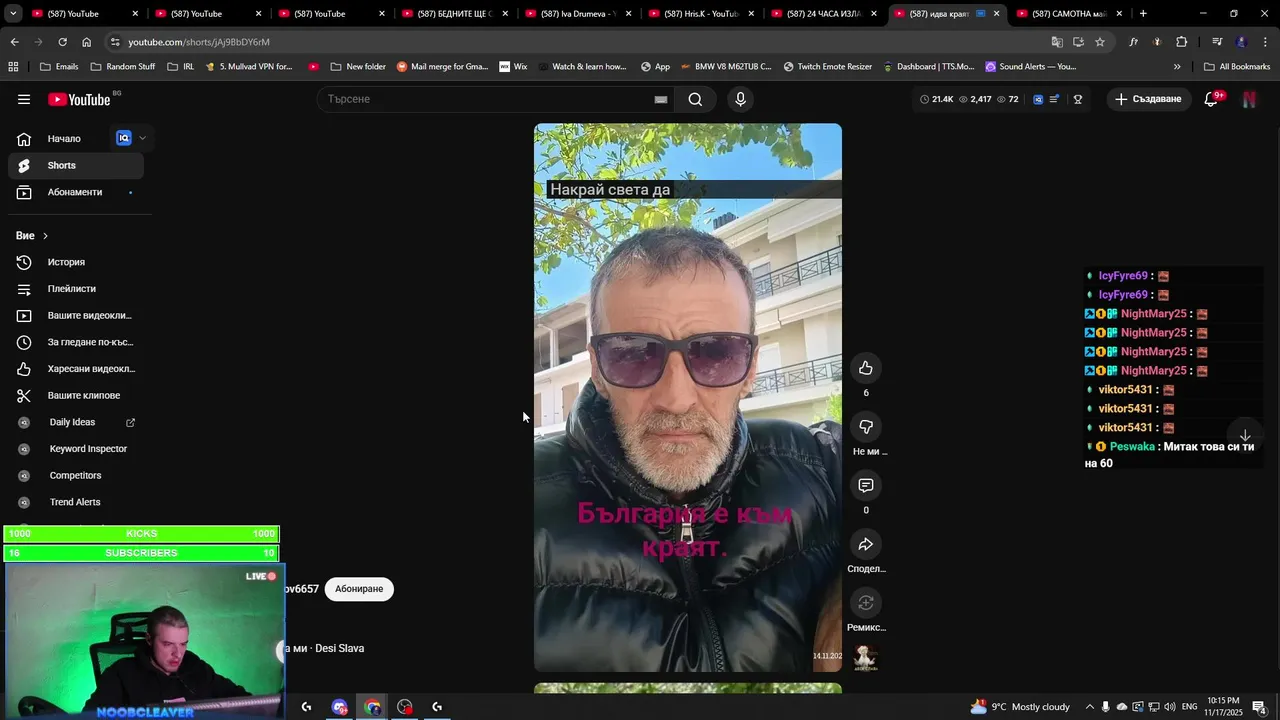Open the notifications bell
The height and width of the screenshot is (720, 1280).
coord(1212,99)
